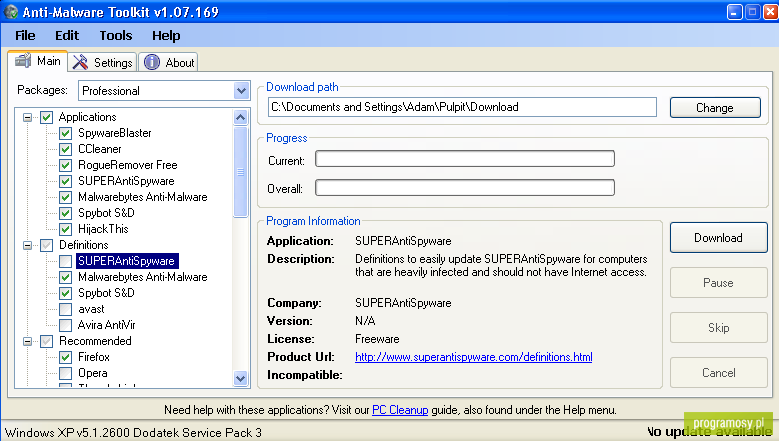Open the Help menu
Image resolution: width=779 pixels, height=441 pixels.
(166, 36)
